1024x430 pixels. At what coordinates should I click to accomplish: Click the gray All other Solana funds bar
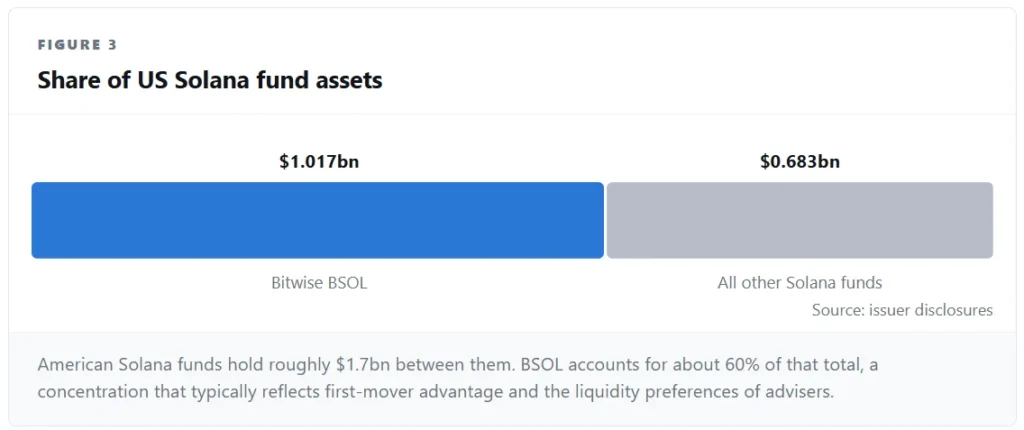(800, 220)
